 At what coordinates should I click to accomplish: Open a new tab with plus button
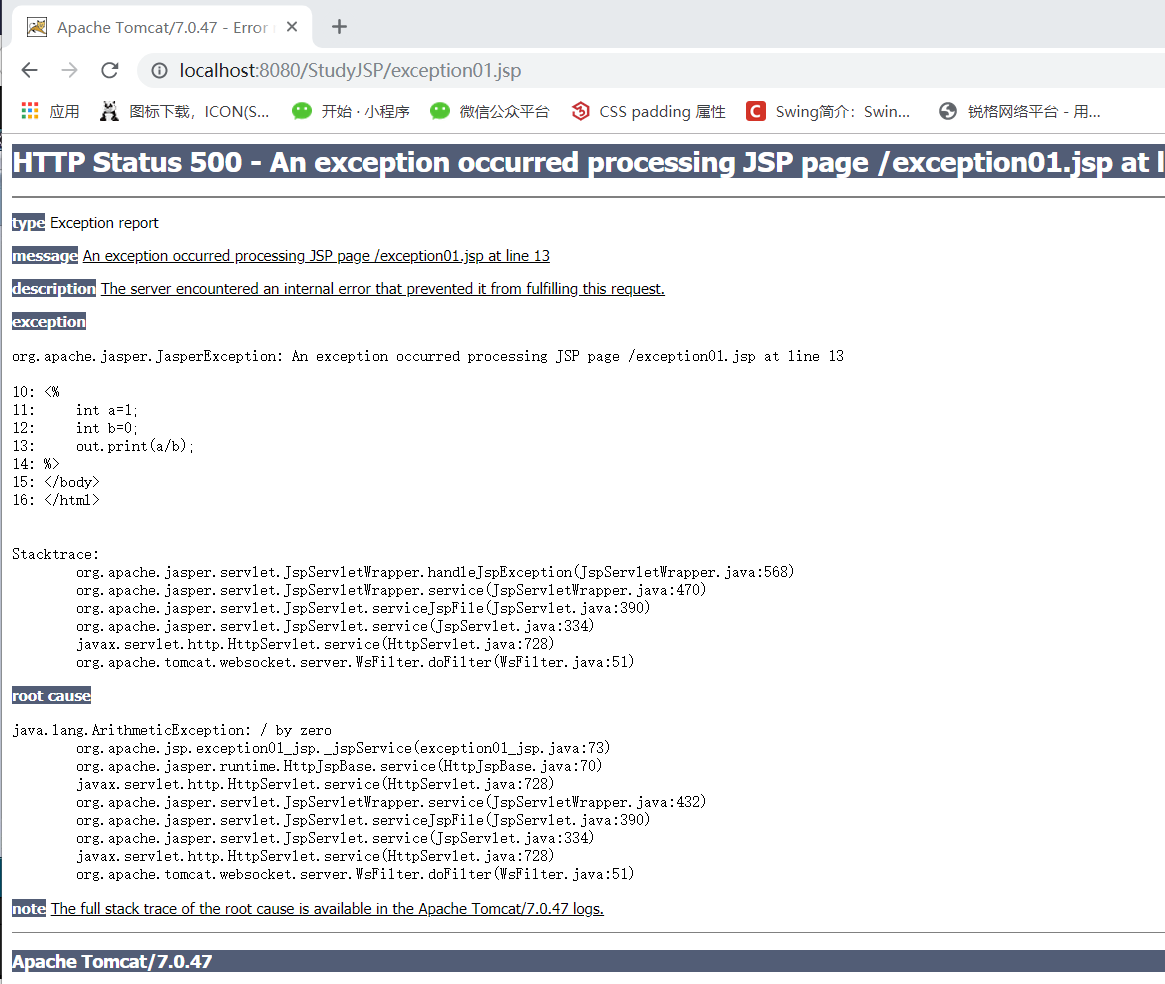pos(340,27)
